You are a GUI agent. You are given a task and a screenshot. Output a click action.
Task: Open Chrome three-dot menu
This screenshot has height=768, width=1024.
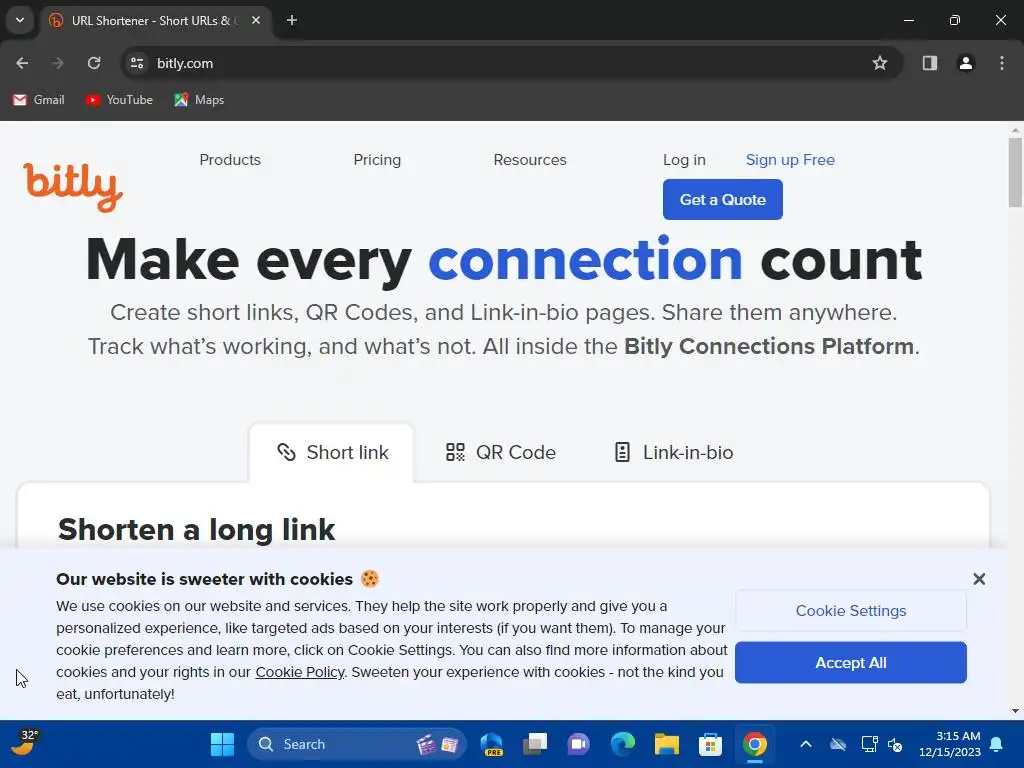tap(1002, 63)
